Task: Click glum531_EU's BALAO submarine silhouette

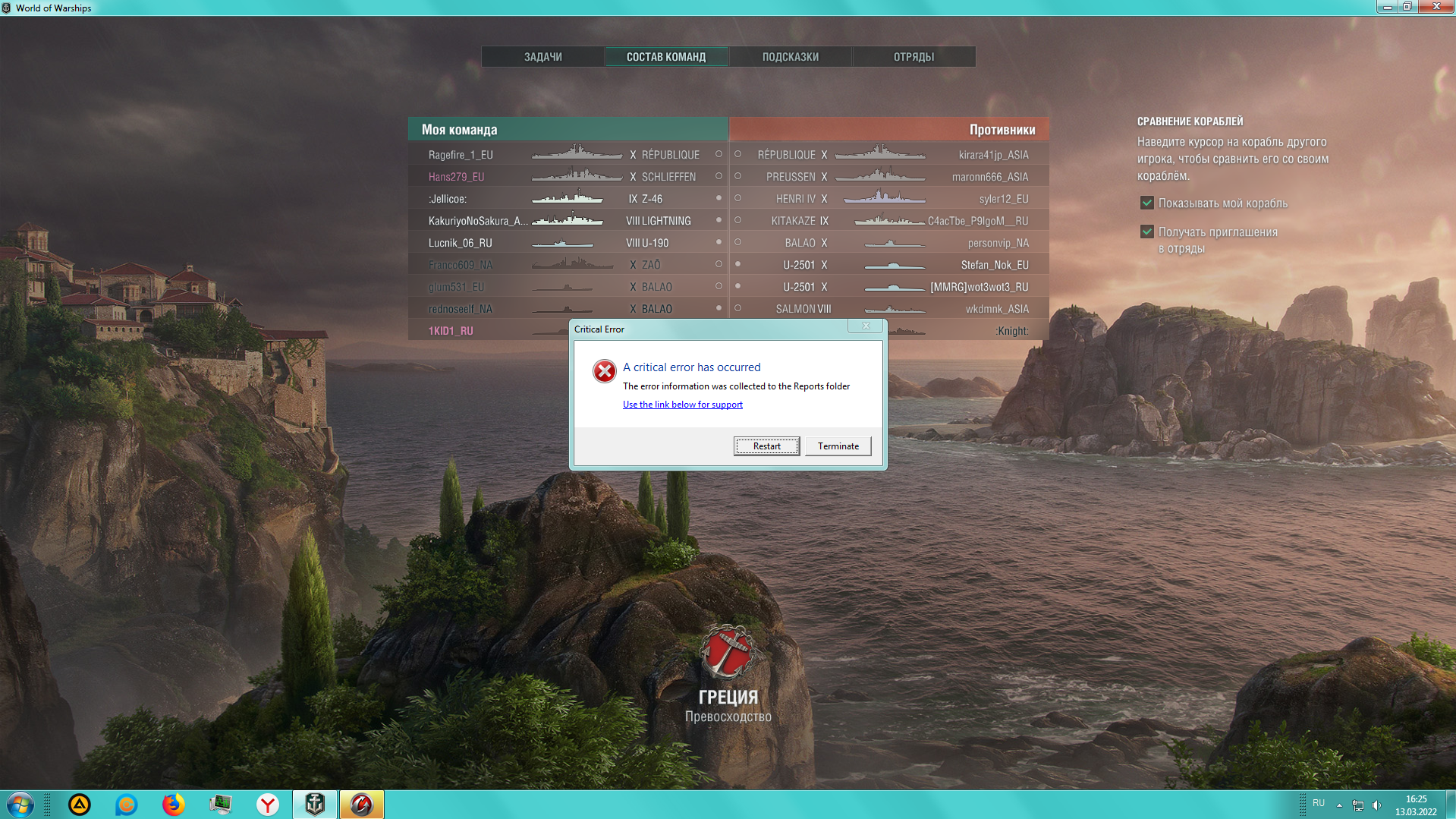Action: pyautogui.click(x=562, y=287)
